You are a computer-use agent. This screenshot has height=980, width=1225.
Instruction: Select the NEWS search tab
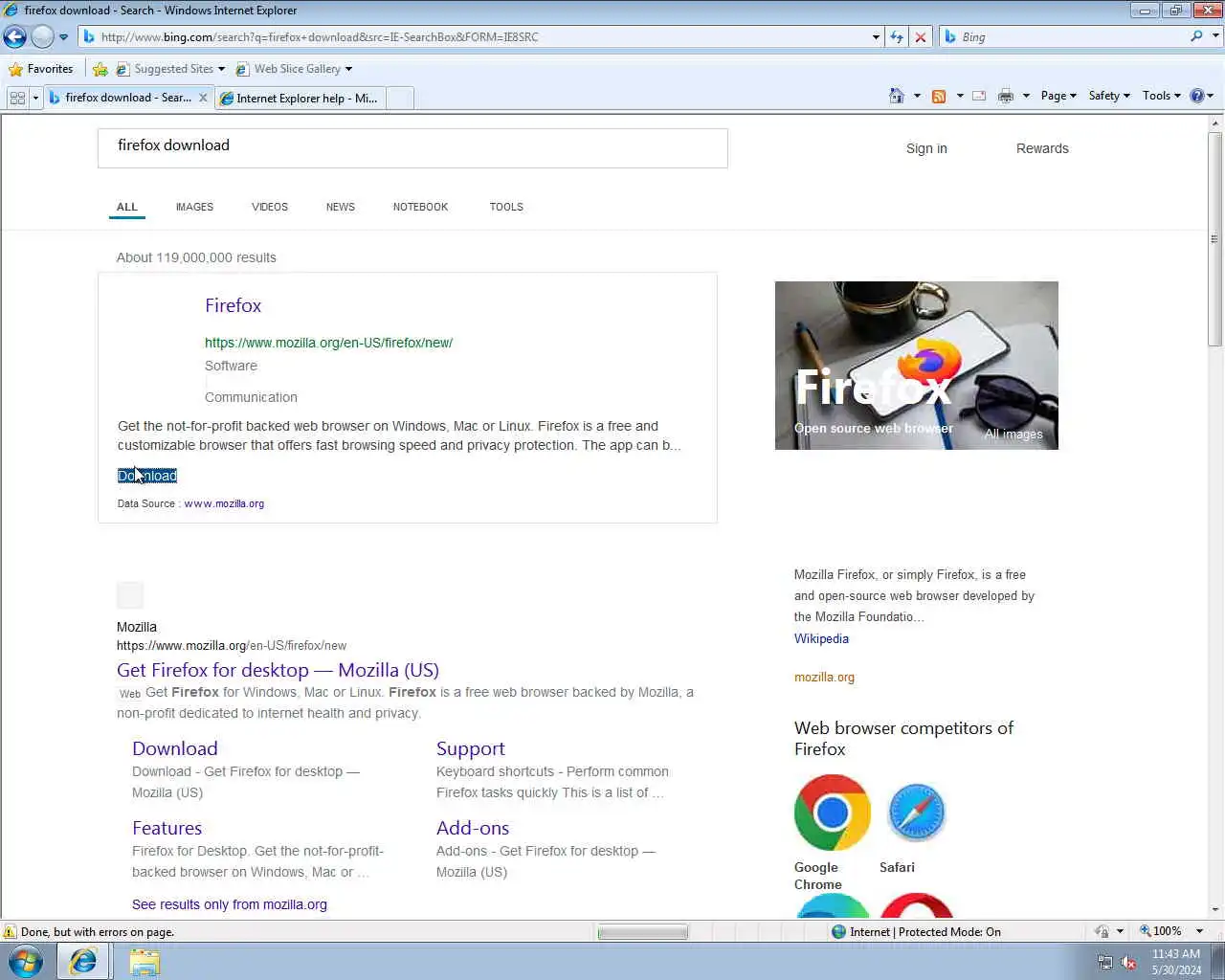(341, 207)
